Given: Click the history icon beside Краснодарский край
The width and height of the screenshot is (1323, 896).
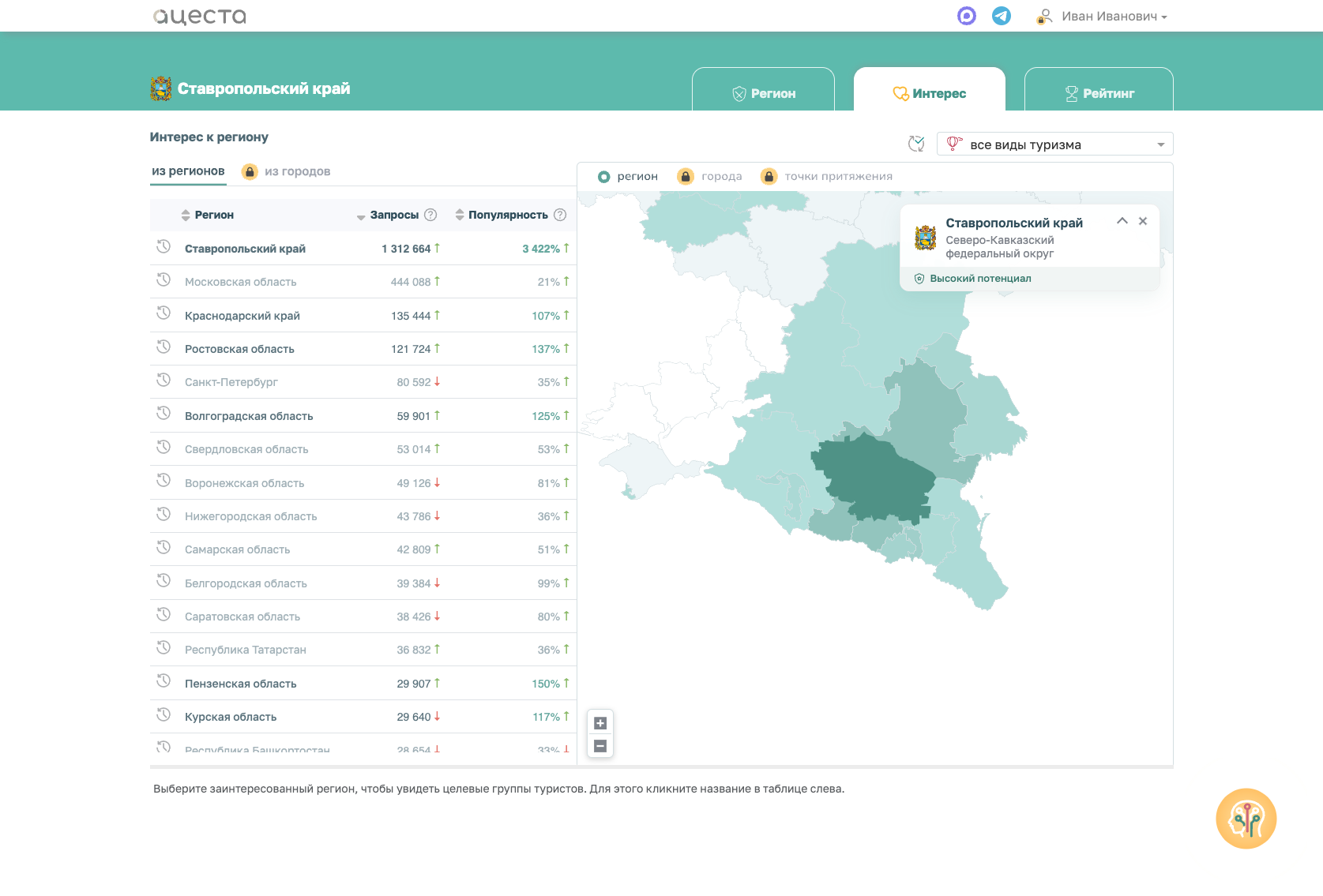Looking at the screenshot, I should (163, 313).
